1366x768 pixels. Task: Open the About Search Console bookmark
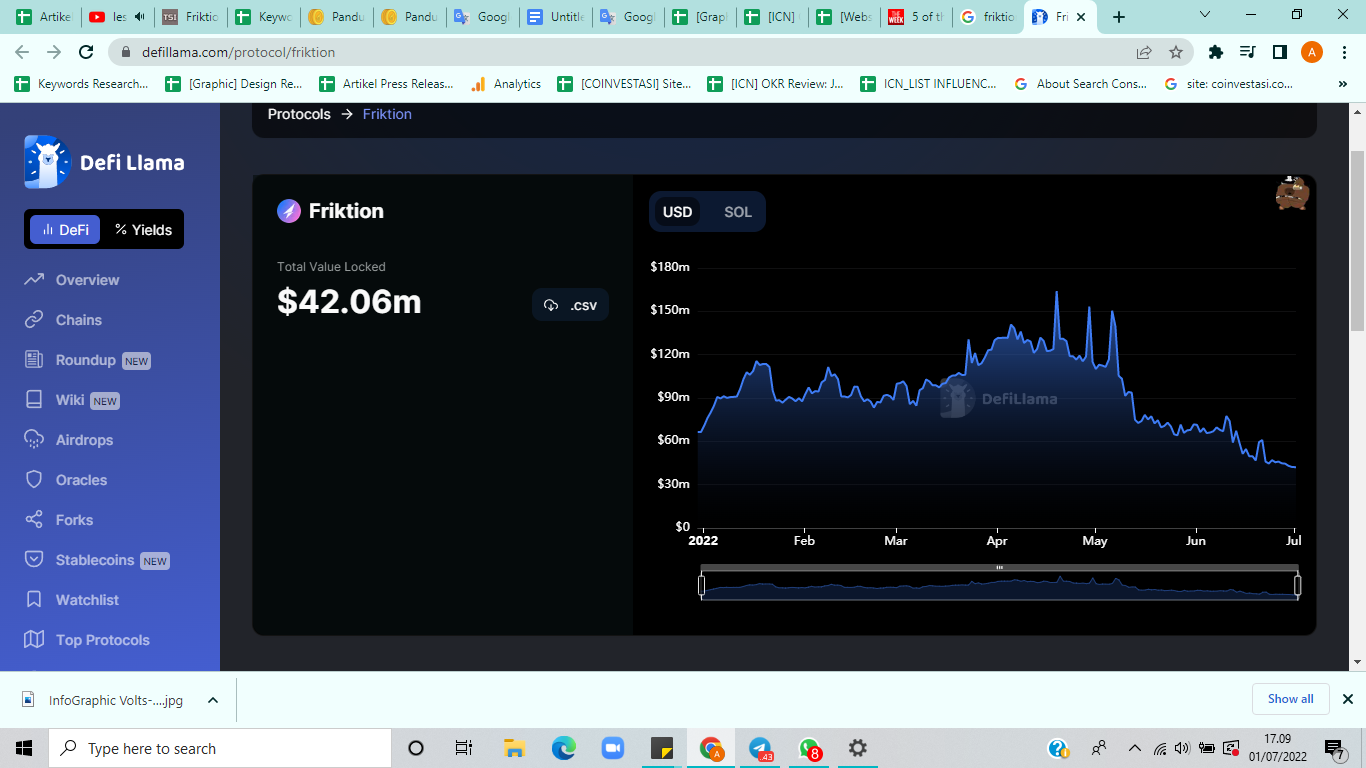1080,84
